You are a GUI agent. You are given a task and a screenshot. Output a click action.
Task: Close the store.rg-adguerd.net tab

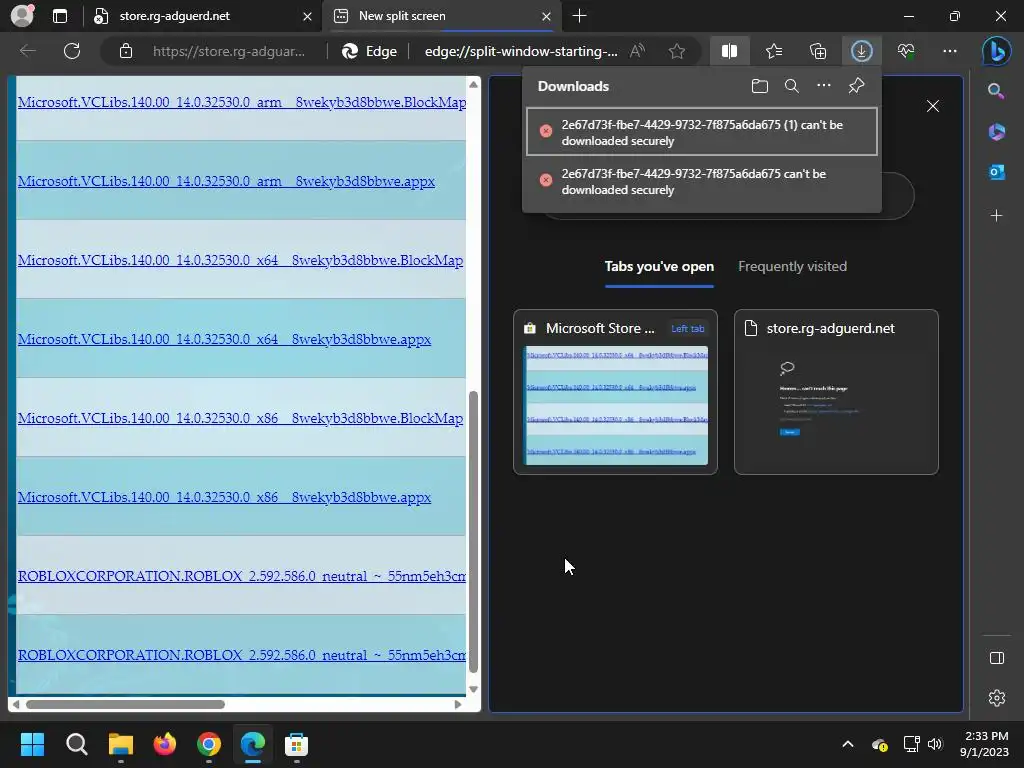pyautogui.click(x=307, y=16)
